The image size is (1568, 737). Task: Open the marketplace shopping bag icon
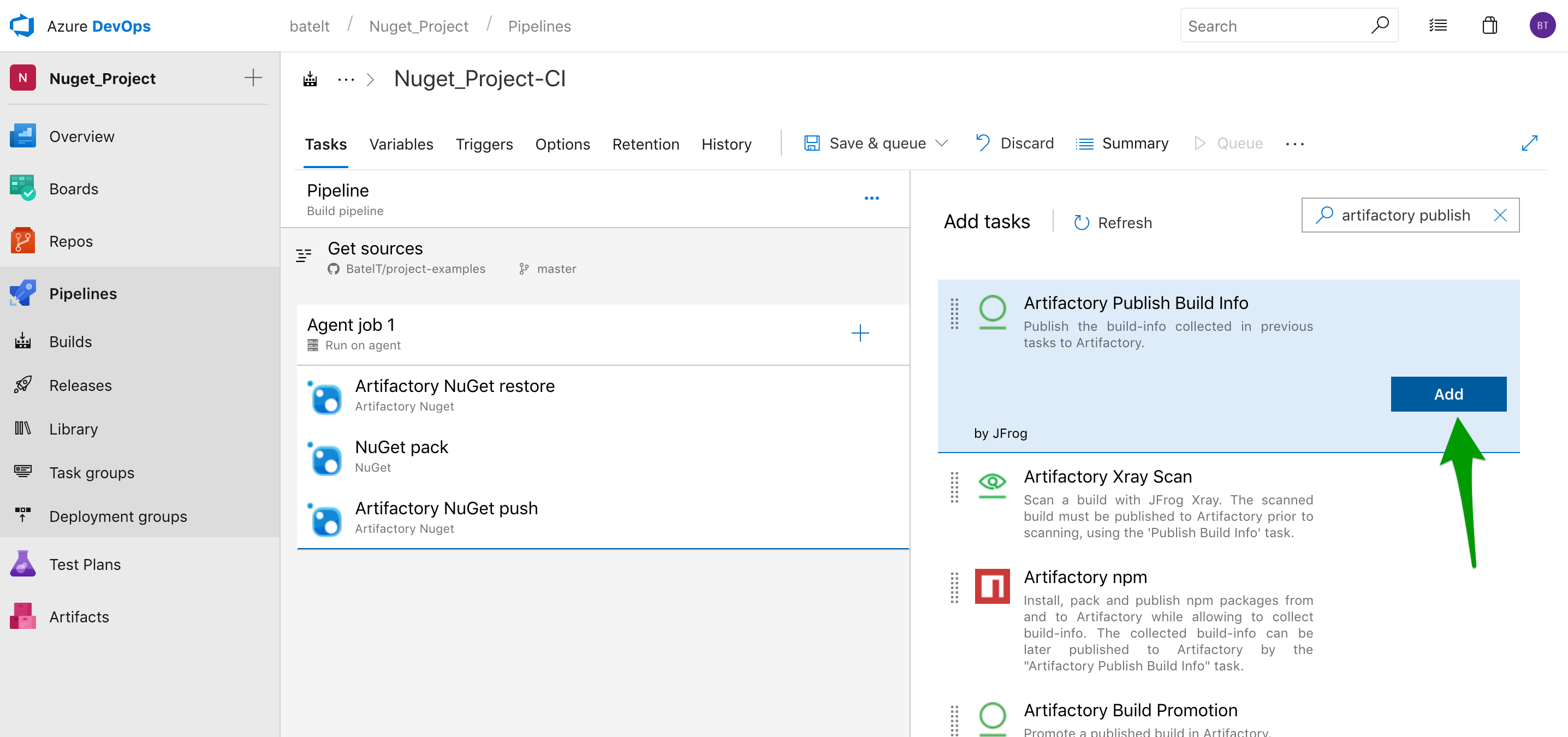click(x=1489, y=26)
